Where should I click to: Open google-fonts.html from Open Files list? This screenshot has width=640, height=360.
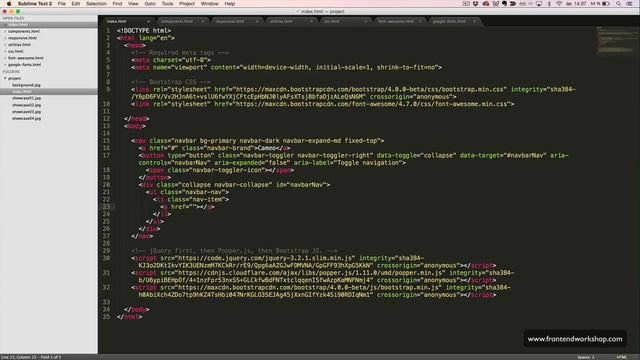pos(24,64)
